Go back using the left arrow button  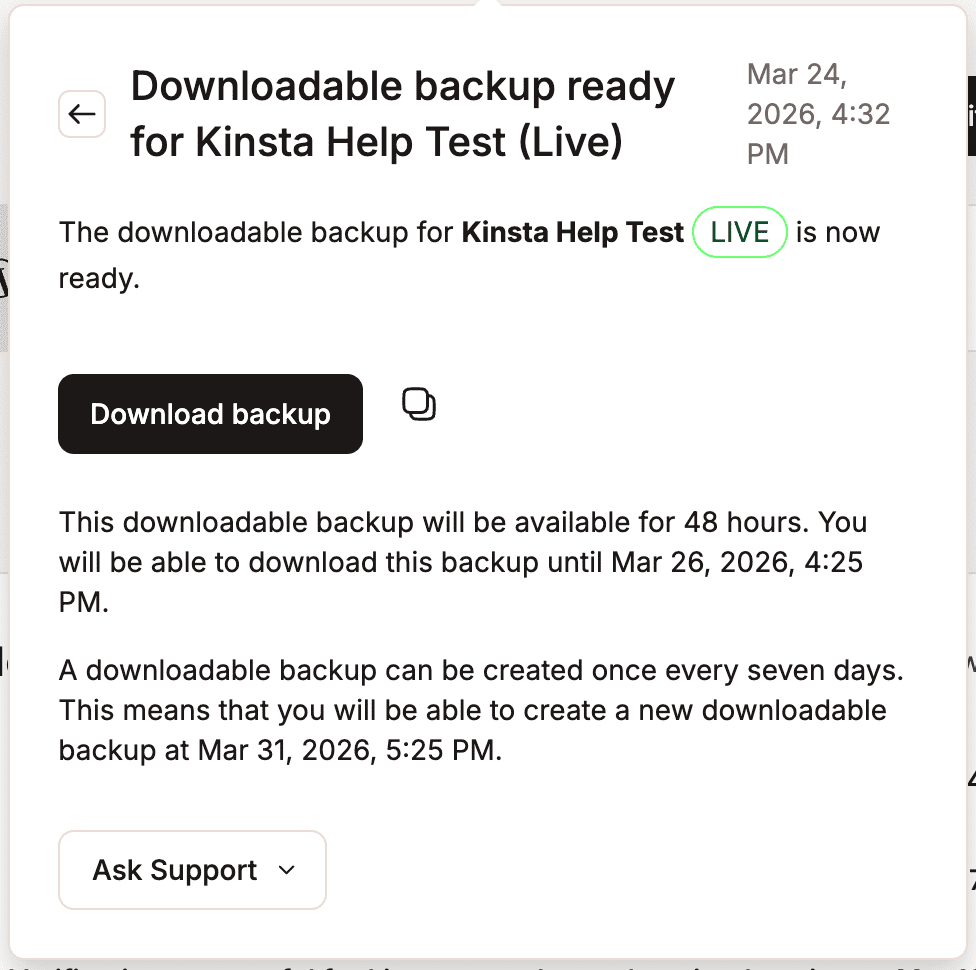click(x=82, y=115)
